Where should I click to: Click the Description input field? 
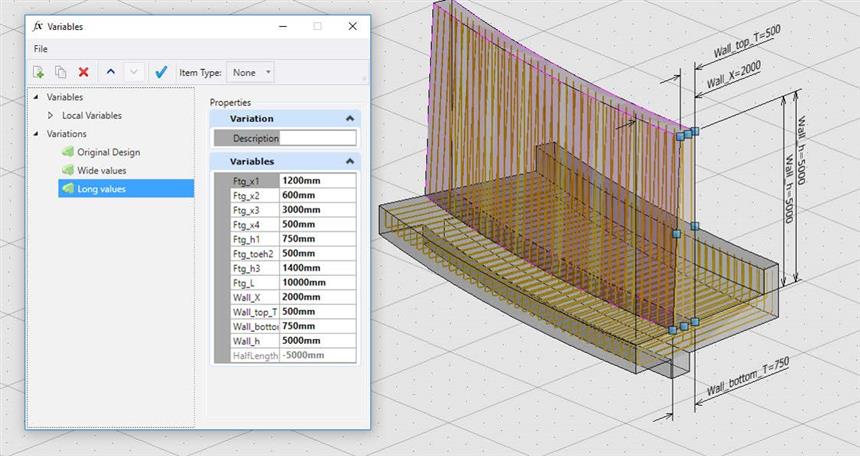(317, 138)
